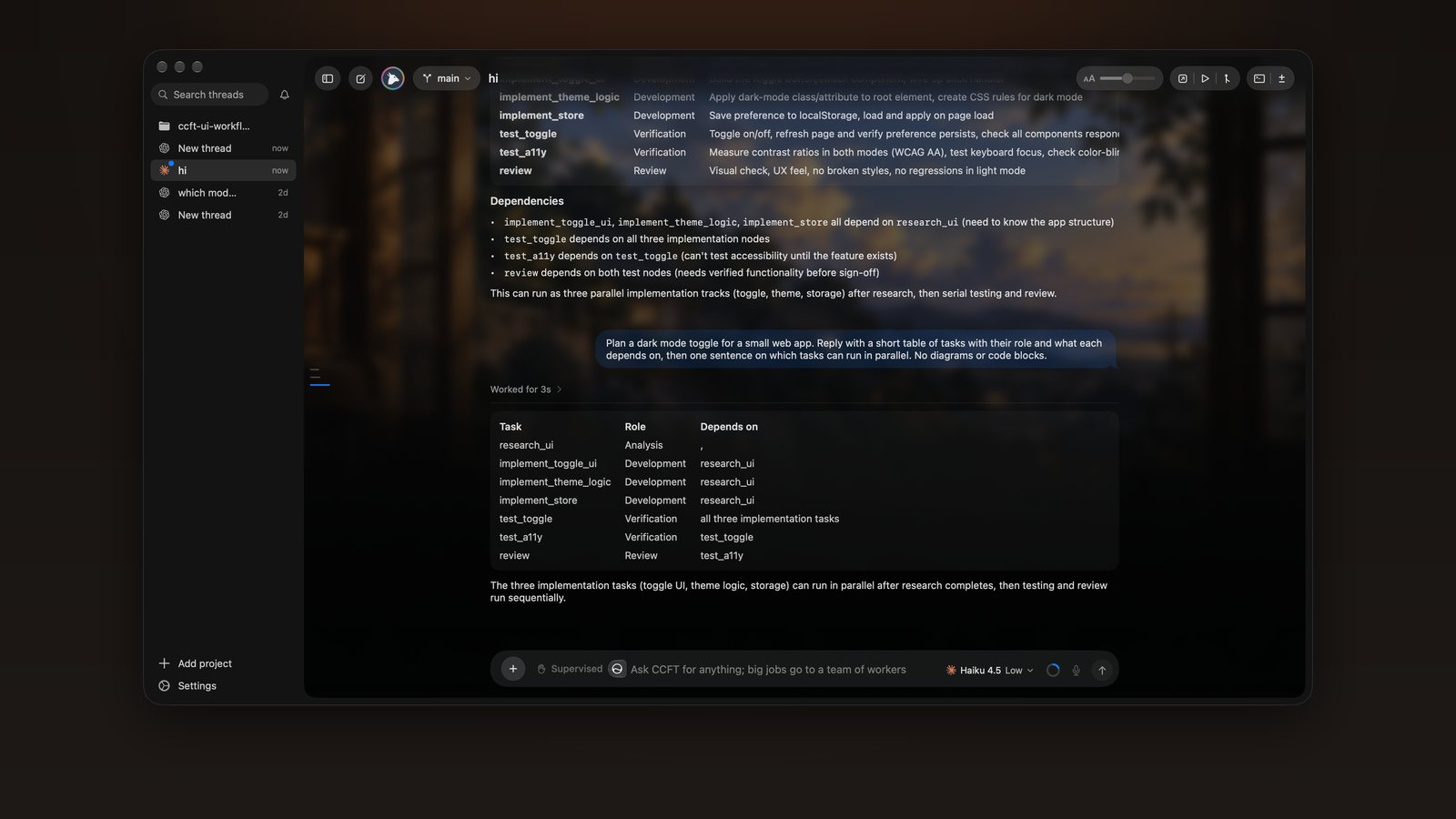This screenshot has height=819, width=1456.
Task: Open the Haiku 4.5 Low model dropdown
Action: click(990, 671)
